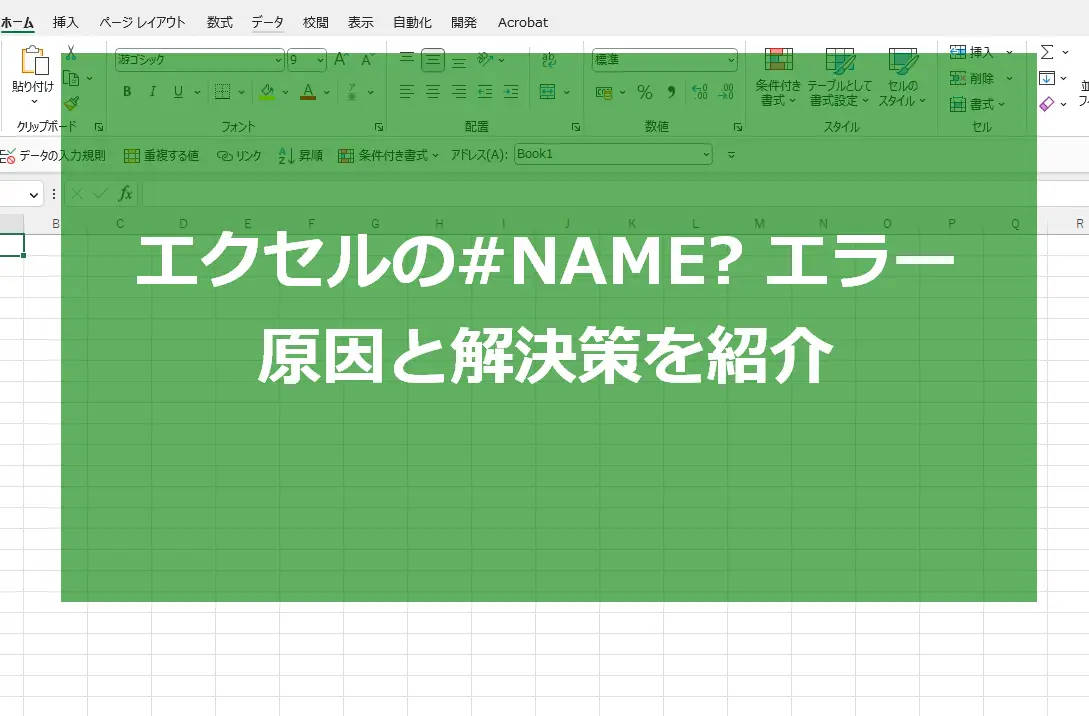
Task: Click the データの入力規則 button
Action: click(54, 156)
